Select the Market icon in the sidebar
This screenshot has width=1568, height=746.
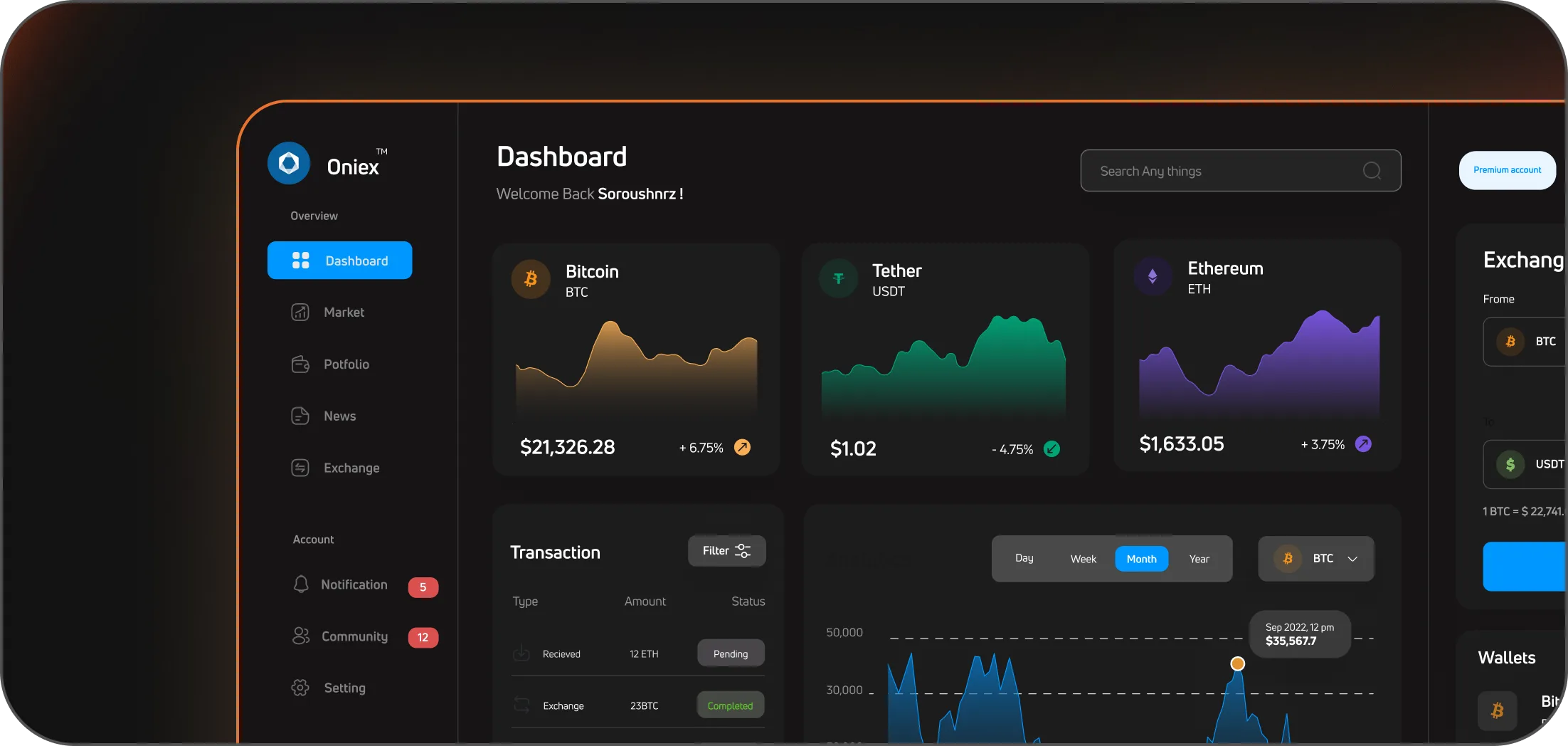click(300, 312)
